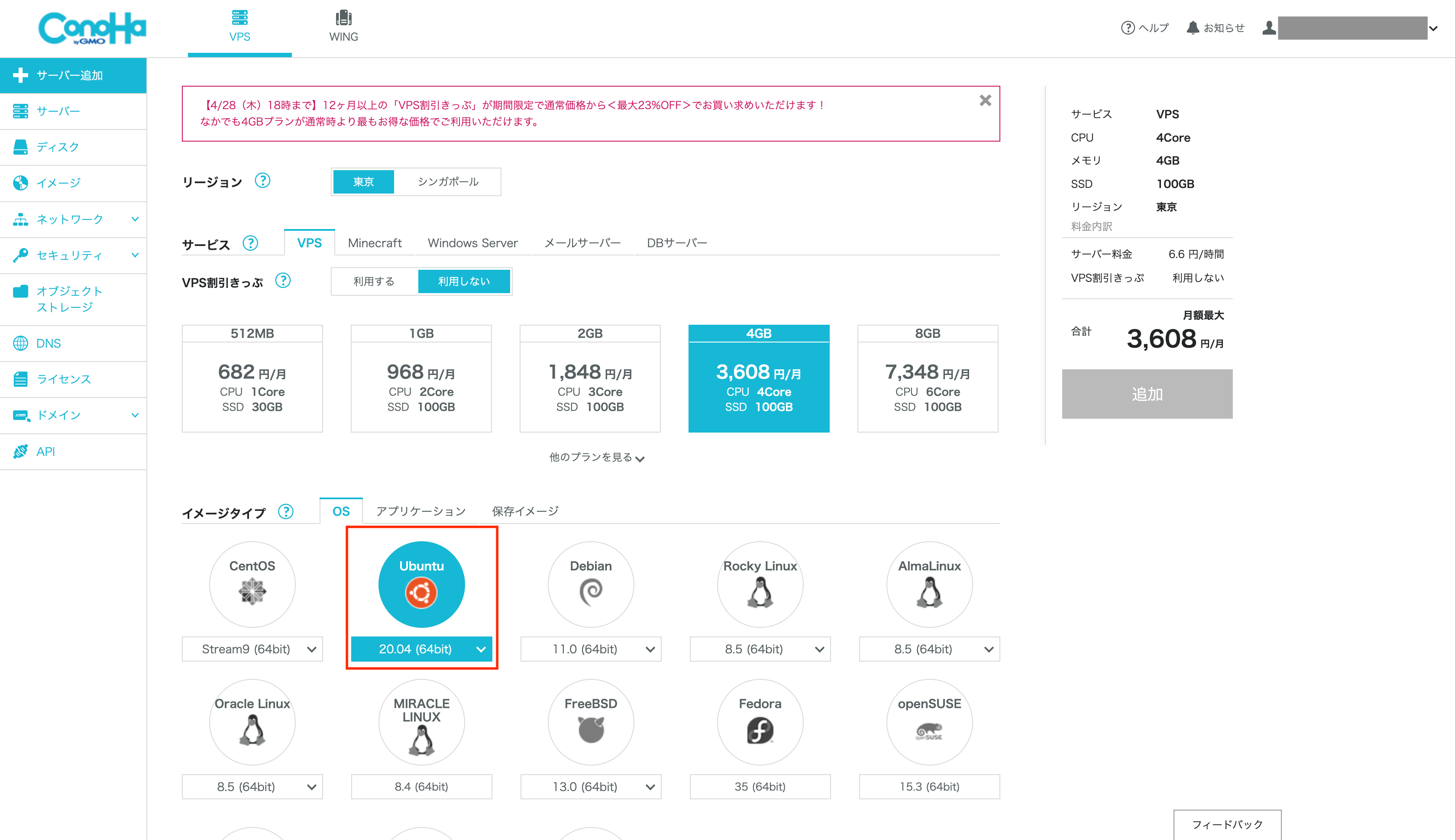Expand the ドメイン sidebar menu

pyautogui.click(x=73, y=415)
